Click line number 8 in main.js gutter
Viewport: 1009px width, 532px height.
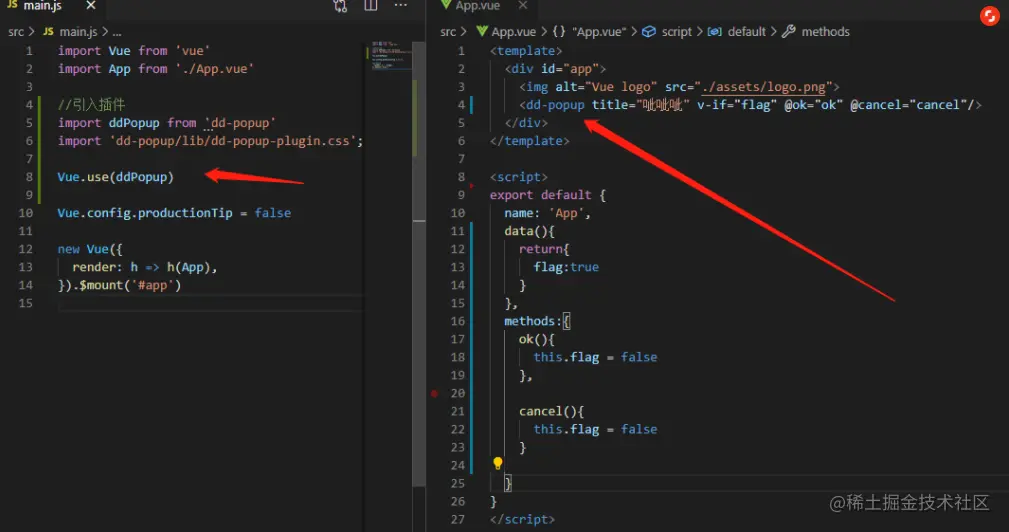[x=29, y=177]
